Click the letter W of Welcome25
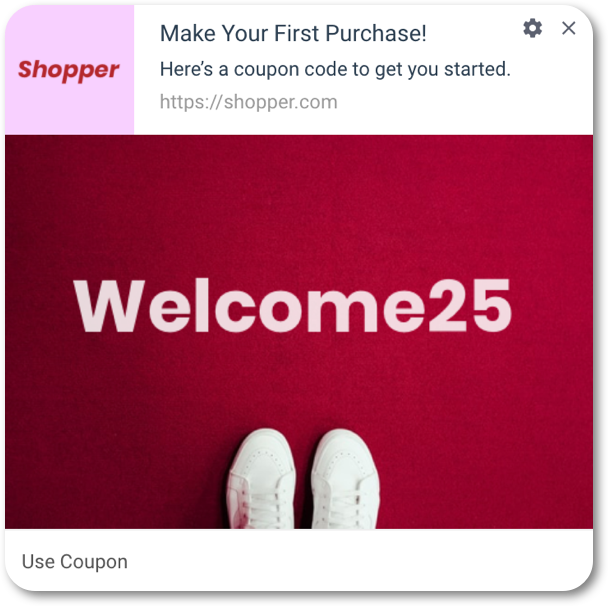The height and width of the screenshot is (606, 608). coord(109,306)
